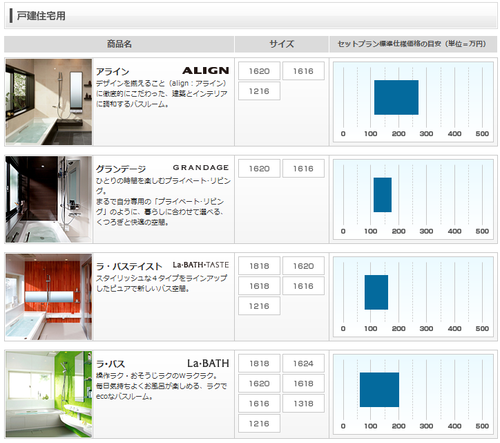Click the 0 axis label in GRANDAGE chart
500x443 pixels.
[343, 231]
